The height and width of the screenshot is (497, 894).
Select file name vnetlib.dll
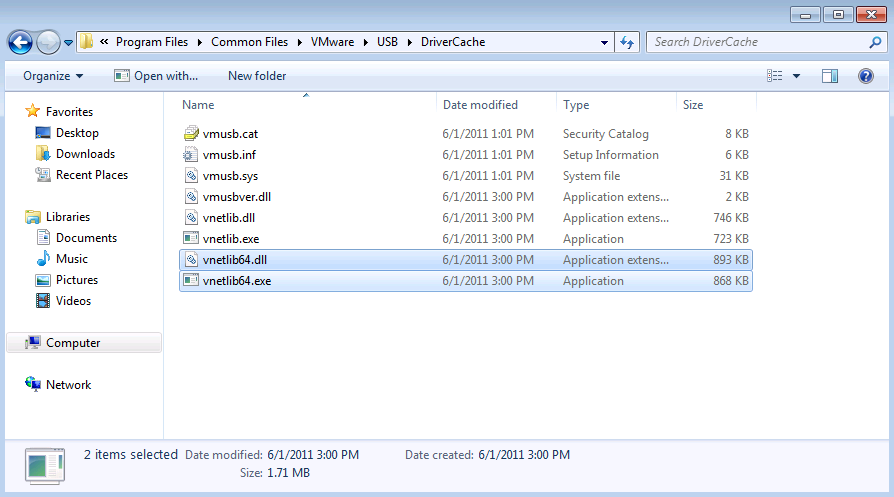click(x=229, y=218)
